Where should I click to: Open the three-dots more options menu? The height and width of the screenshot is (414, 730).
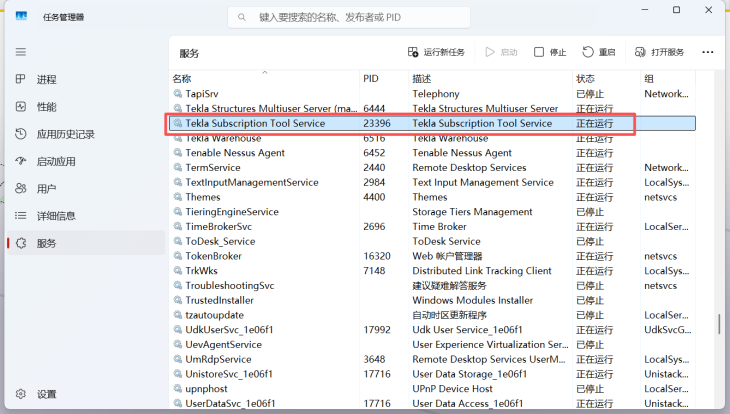pyautogui.click(x=708, y=52)
